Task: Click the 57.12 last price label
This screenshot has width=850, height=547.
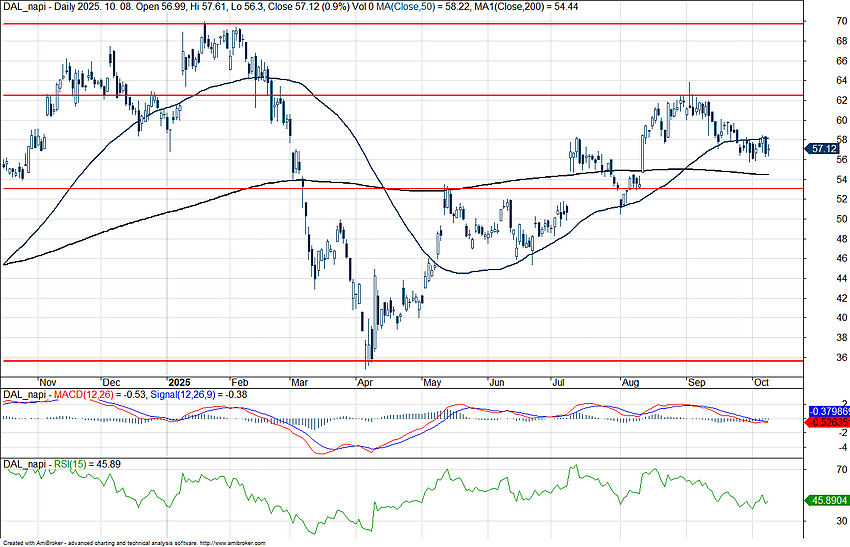Action: coord(823,149)
